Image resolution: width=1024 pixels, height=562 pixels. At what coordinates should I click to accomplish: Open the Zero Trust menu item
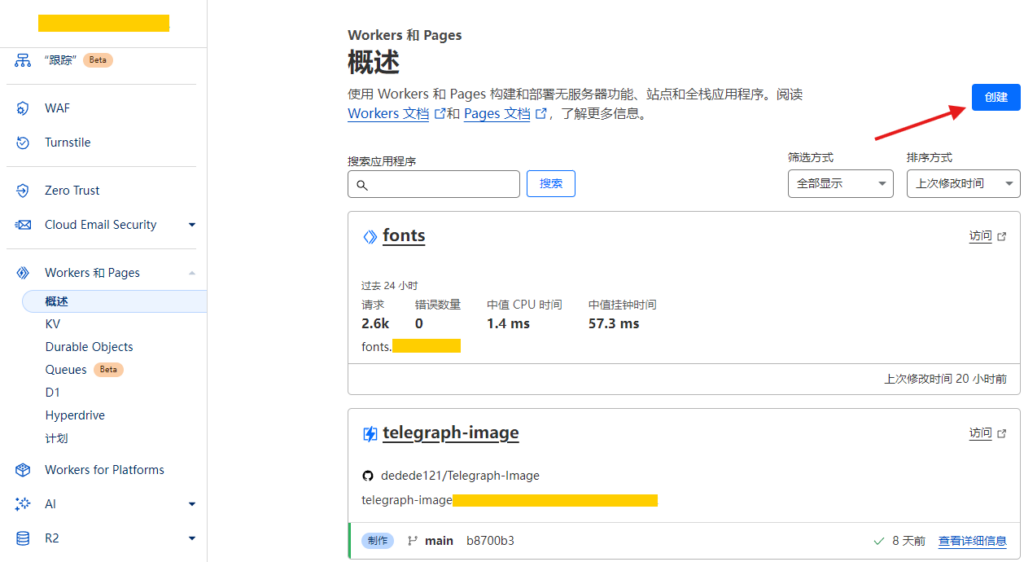(x=72, y=191)
